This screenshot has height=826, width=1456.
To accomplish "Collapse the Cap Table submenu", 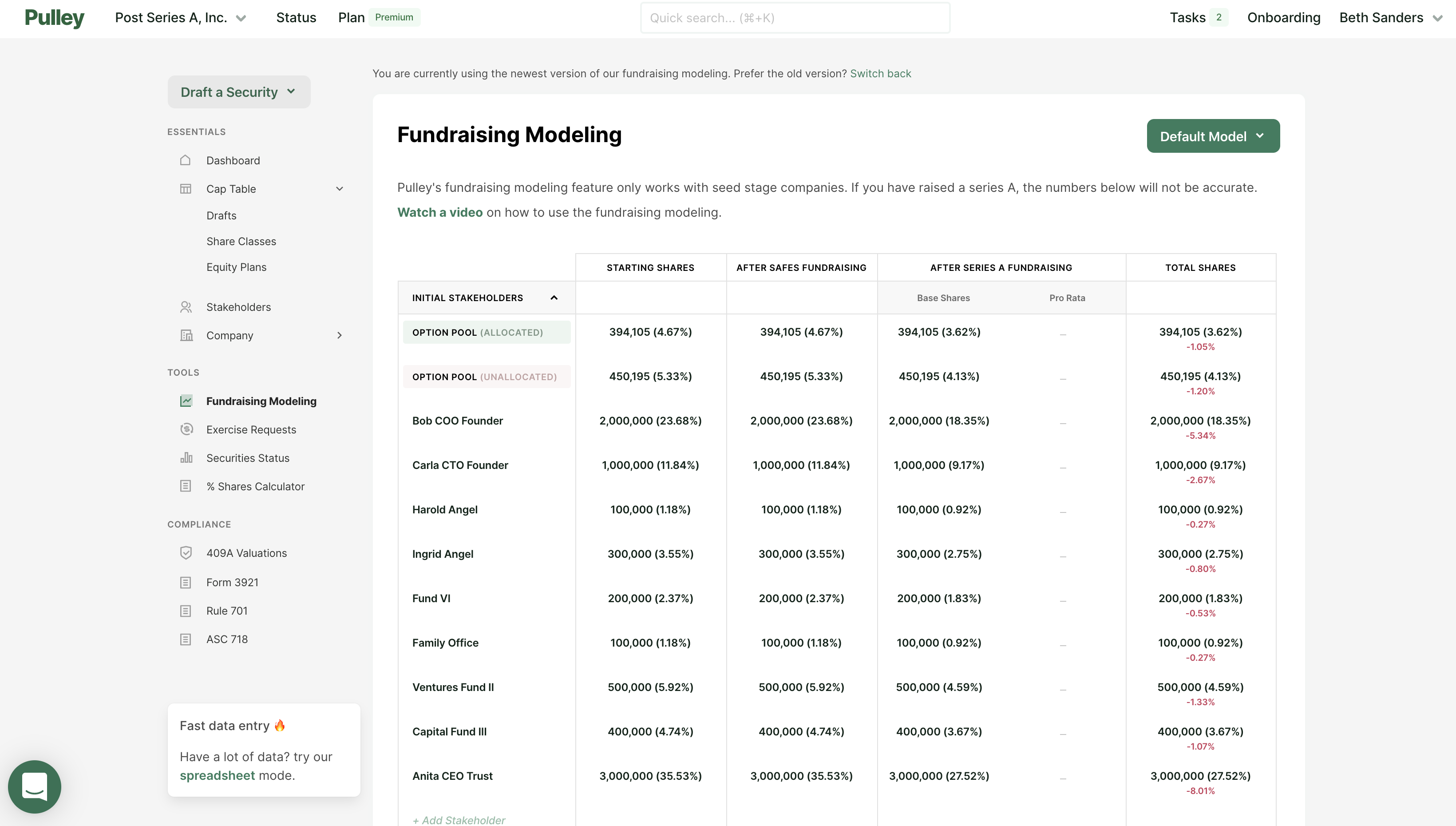I will pyautogui.click(x=339, y=189).
